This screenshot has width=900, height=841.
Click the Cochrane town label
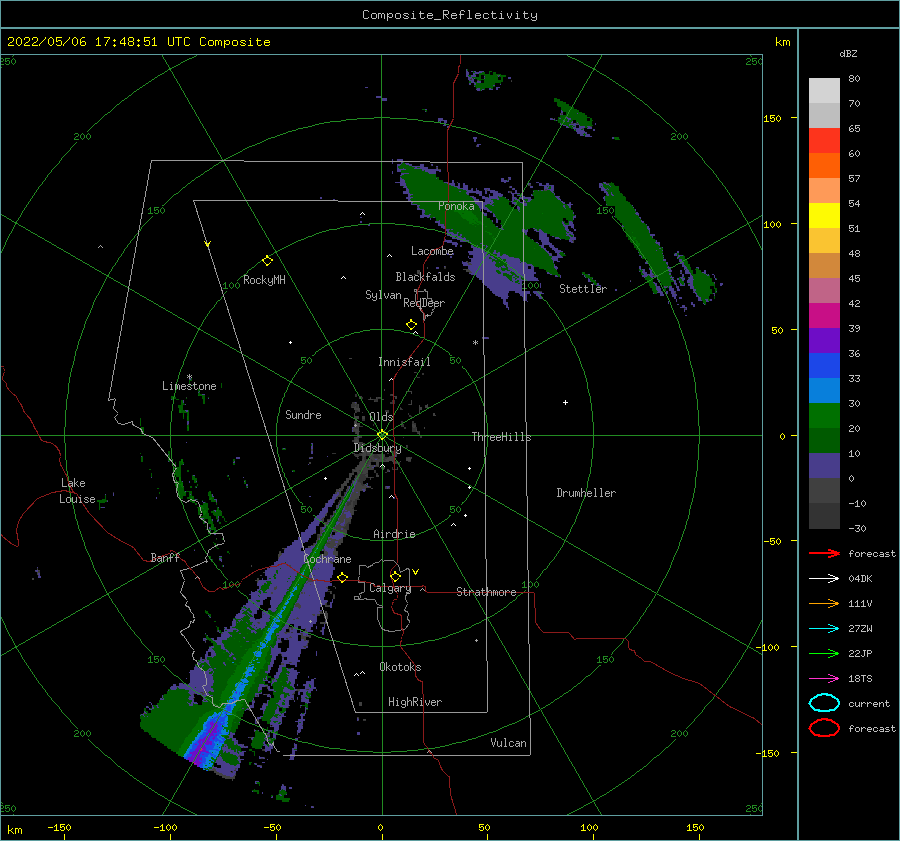tap(327, 559)
